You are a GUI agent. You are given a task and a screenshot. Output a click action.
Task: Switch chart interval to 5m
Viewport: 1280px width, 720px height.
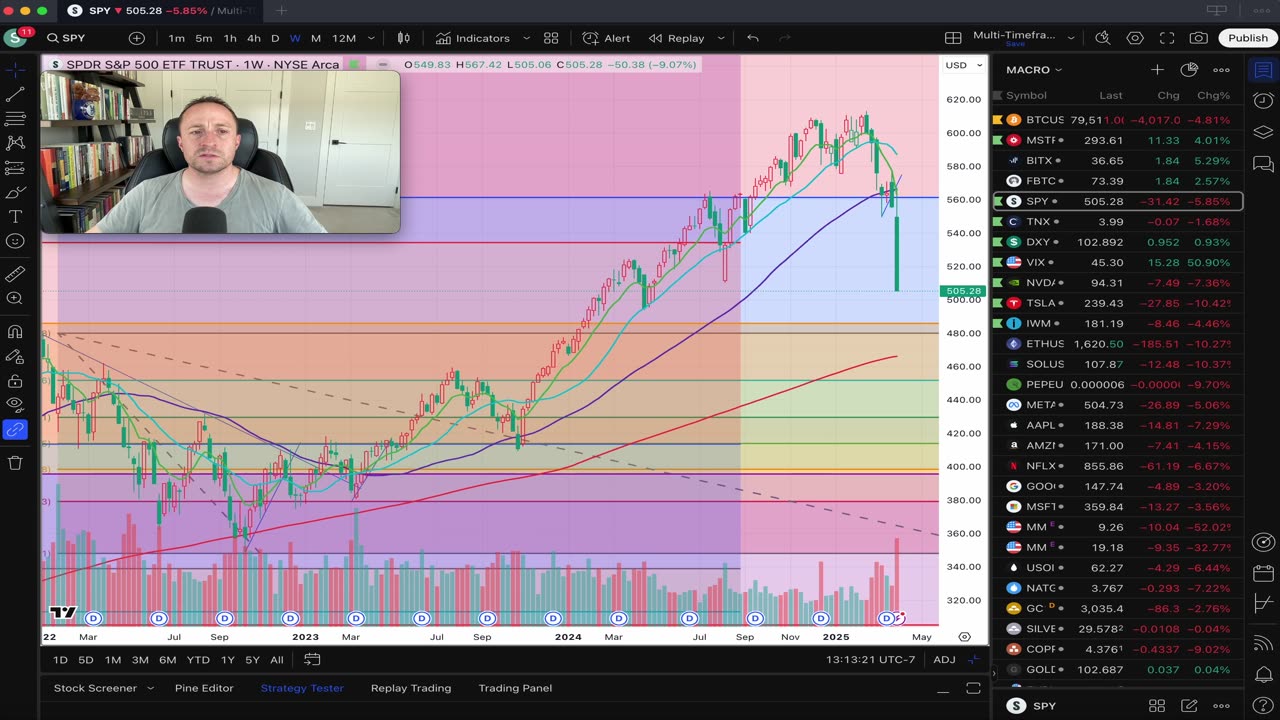(203, 38)
